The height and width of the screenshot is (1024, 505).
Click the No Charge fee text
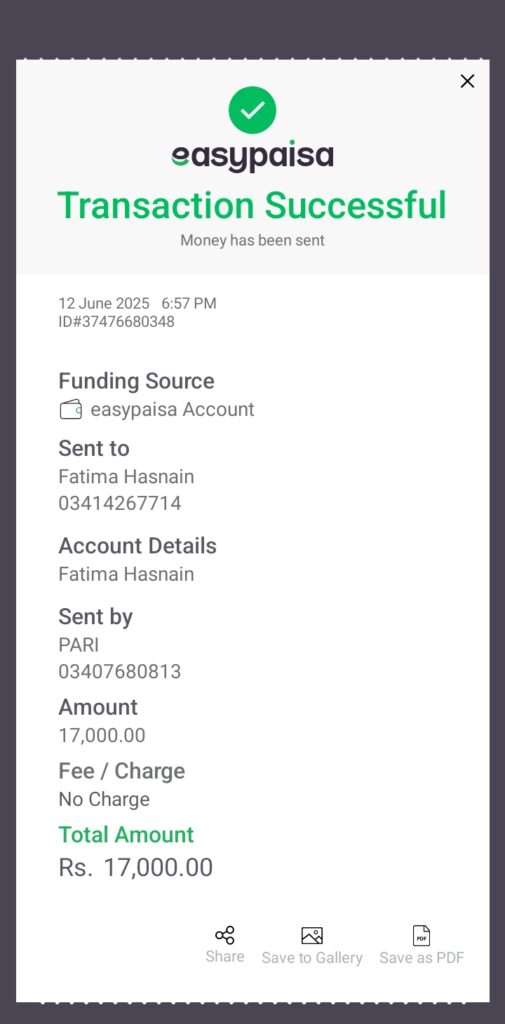[x=104, y=799]
